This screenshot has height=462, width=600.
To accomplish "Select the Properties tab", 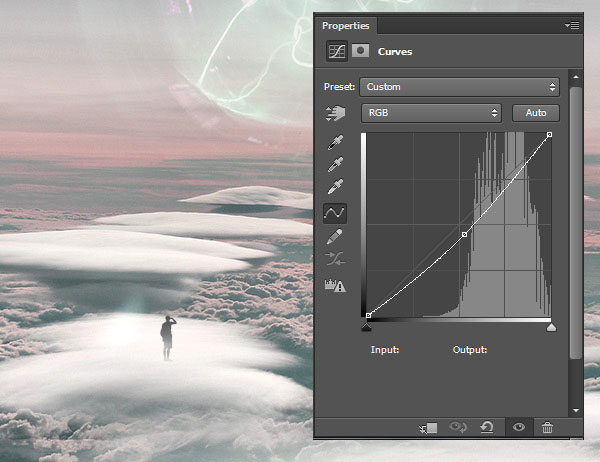I will 345,25.
